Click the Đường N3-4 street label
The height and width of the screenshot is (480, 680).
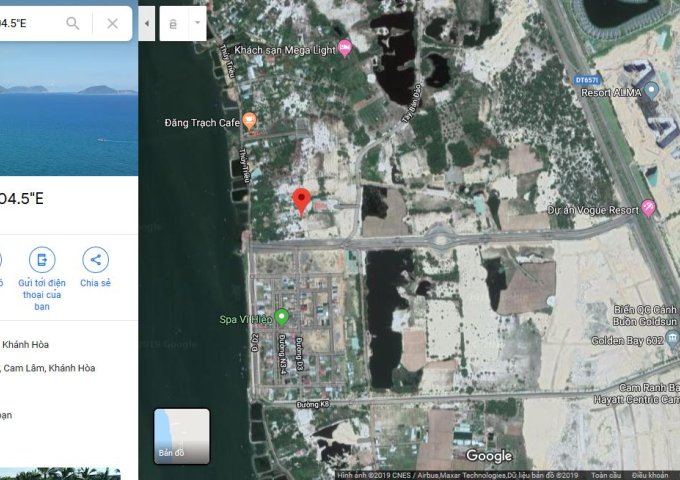click(282, 354)
